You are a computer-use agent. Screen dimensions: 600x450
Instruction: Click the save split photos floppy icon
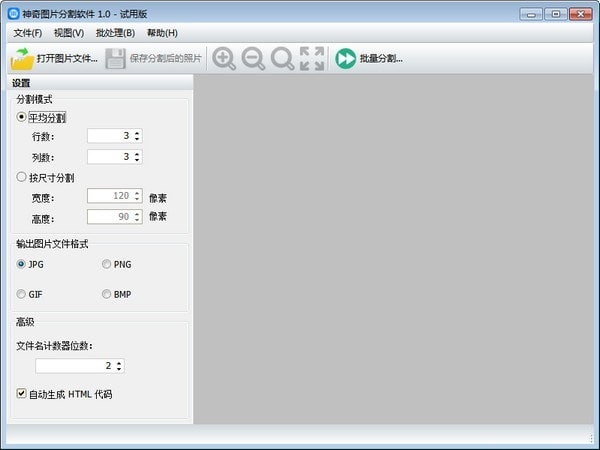115,59
